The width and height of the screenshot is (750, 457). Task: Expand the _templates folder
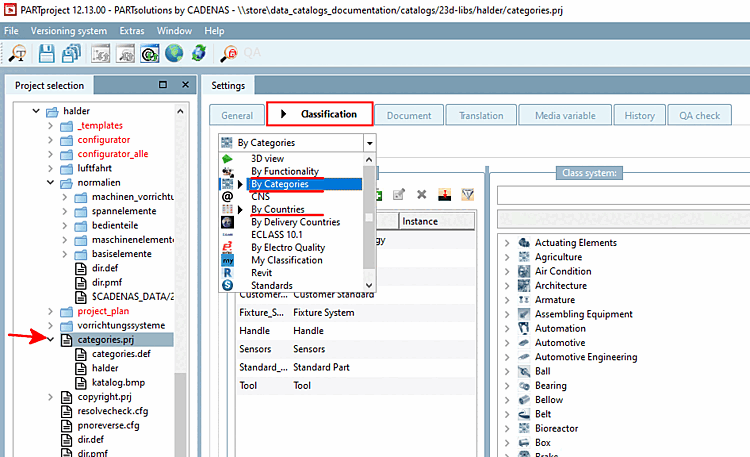(50, 125)
